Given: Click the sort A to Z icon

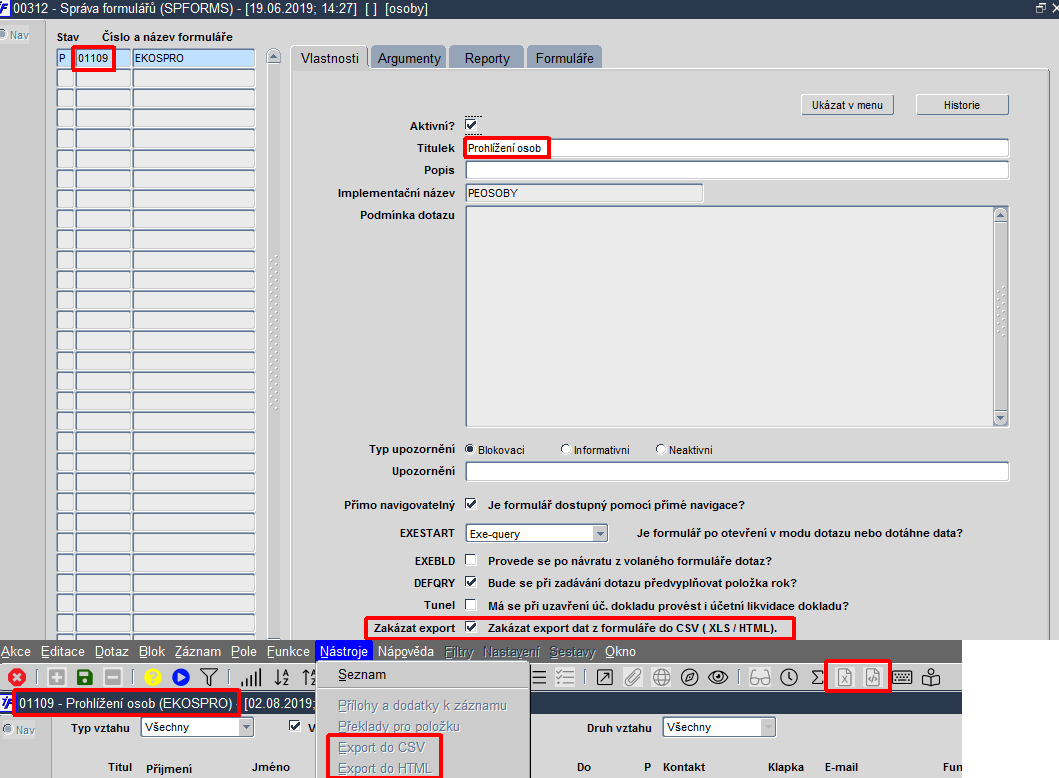Looking at the screenshot, I should coord(282,677).
